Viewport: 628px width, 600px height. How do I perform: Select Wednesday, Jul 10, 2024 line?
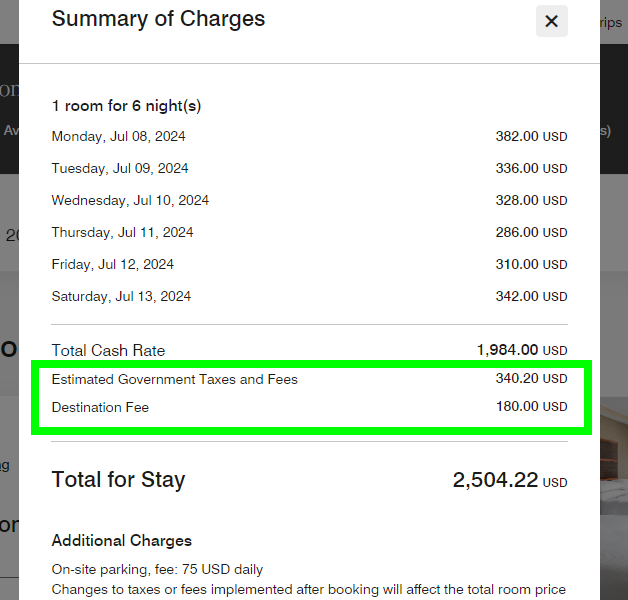(130, 200)
